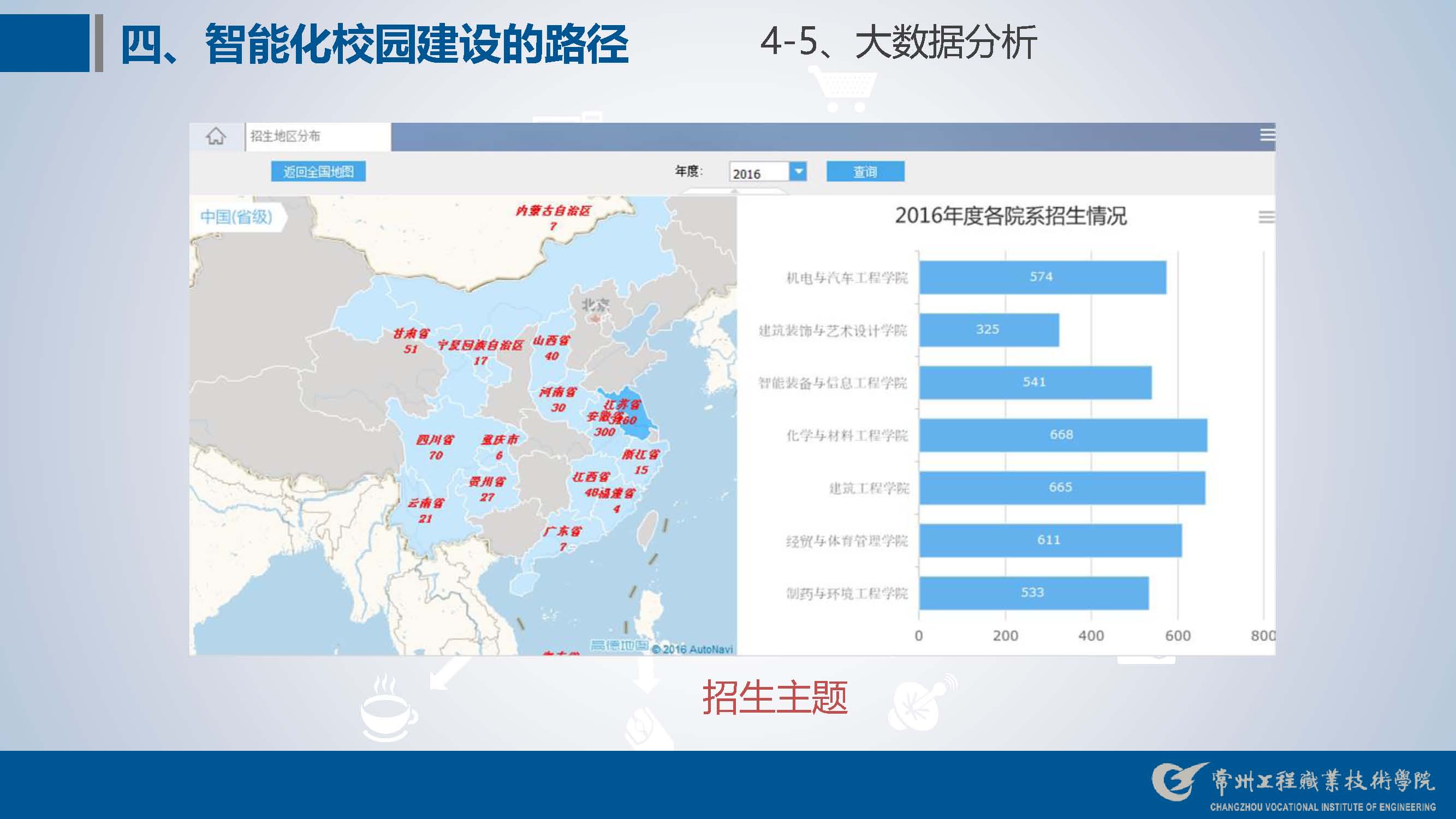The image size is (1456, 819).
Task: Click 四川省 label on the map
Action: [435, 440]
